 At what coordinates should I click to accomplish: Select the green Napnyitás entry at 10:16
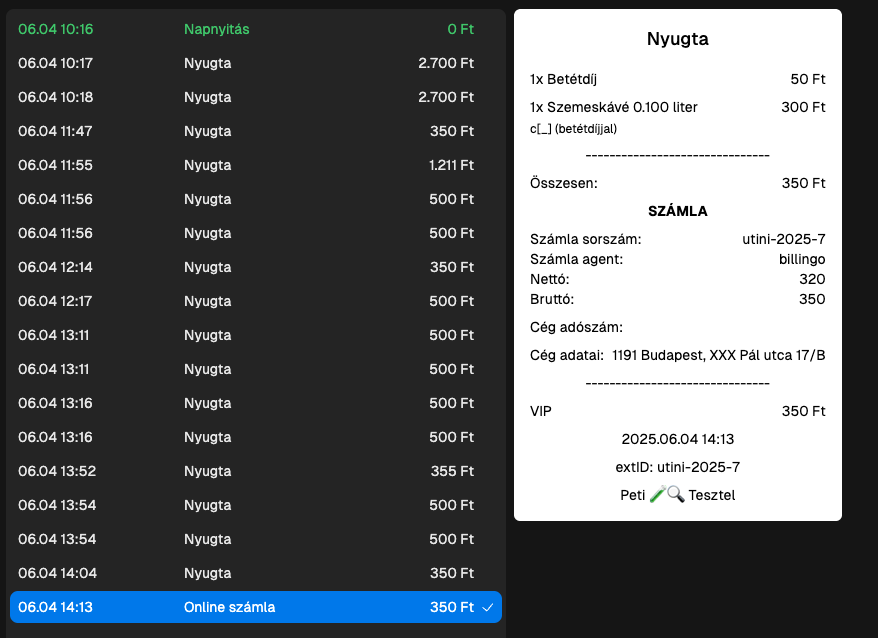(255, 29)
